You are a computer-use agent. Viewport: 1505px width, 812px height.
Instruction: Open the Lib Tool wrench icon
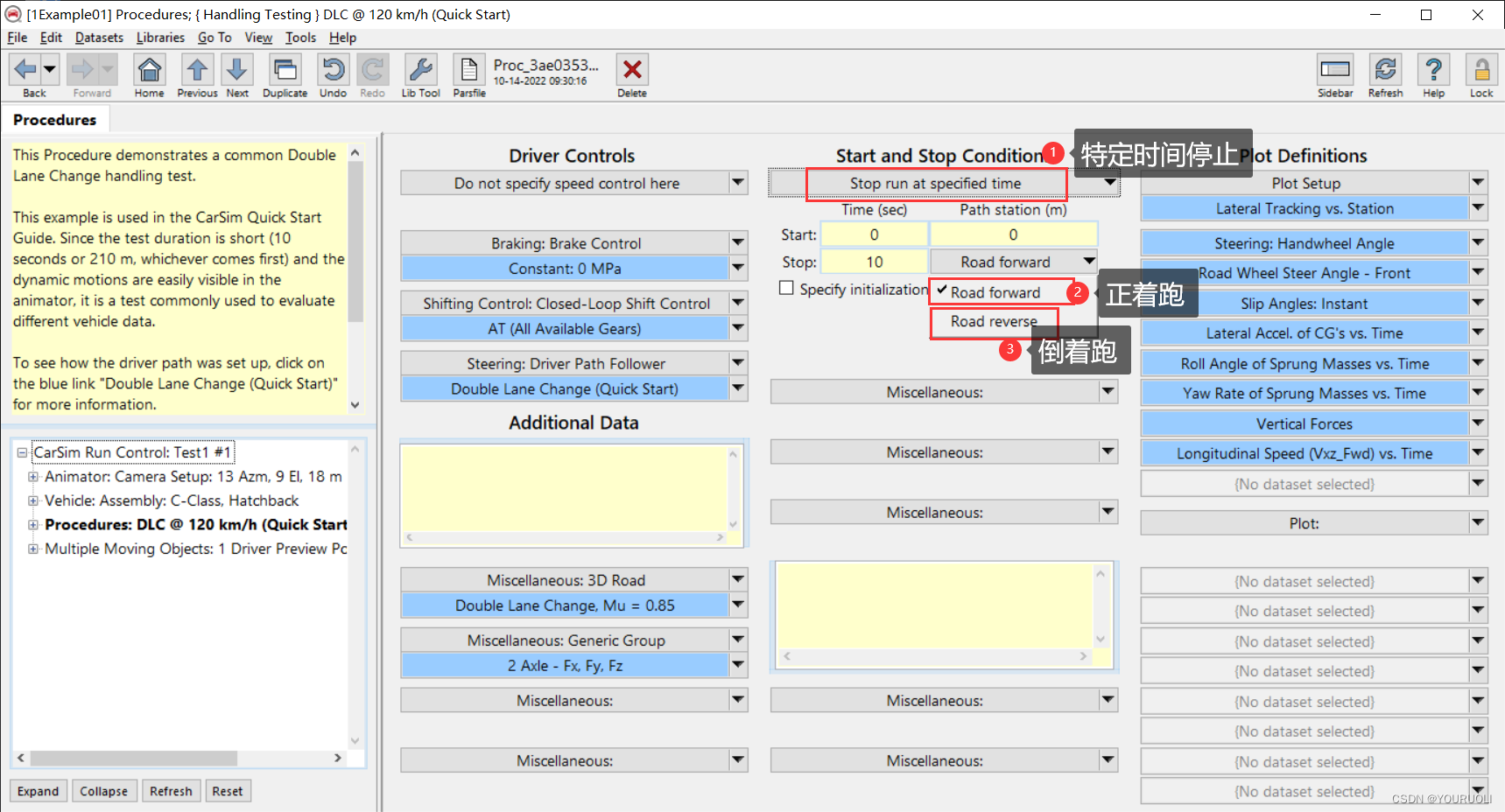click(421, 69)
